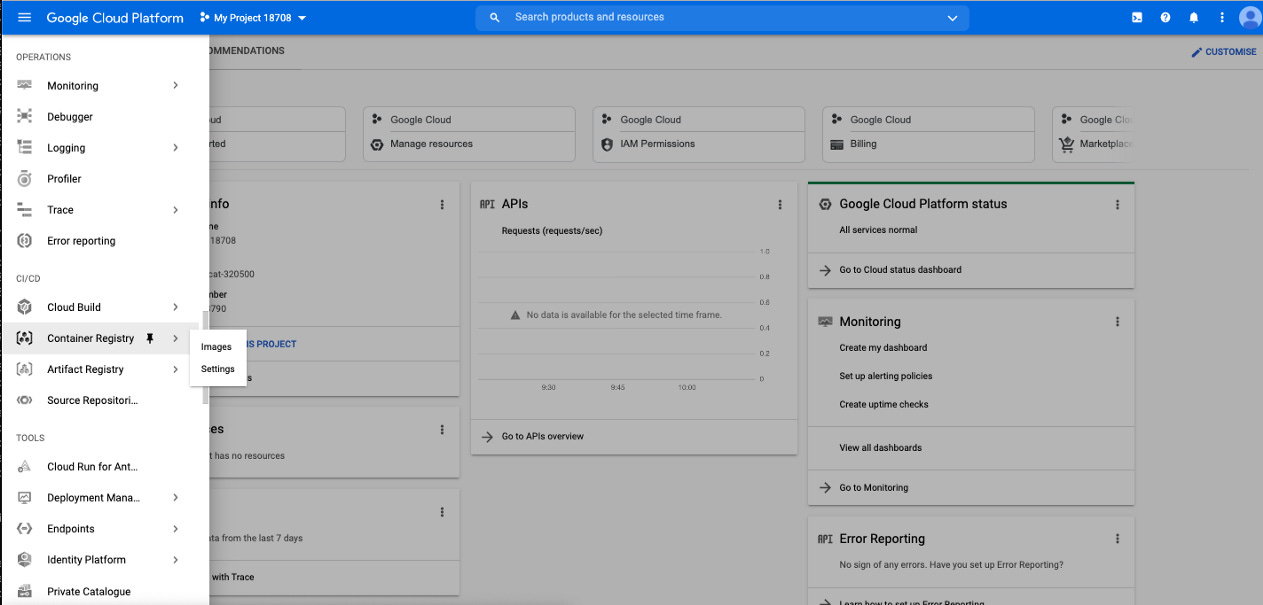Activate Cloud Shell from the top bar
1263x605 pixels.
[x=1137, y=18]
